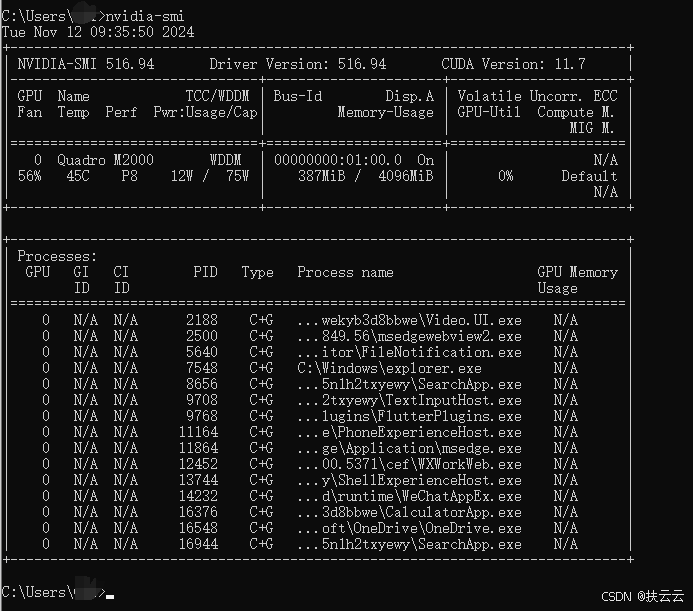Click the CalculatorApp.exe process name

pos(409,512)
